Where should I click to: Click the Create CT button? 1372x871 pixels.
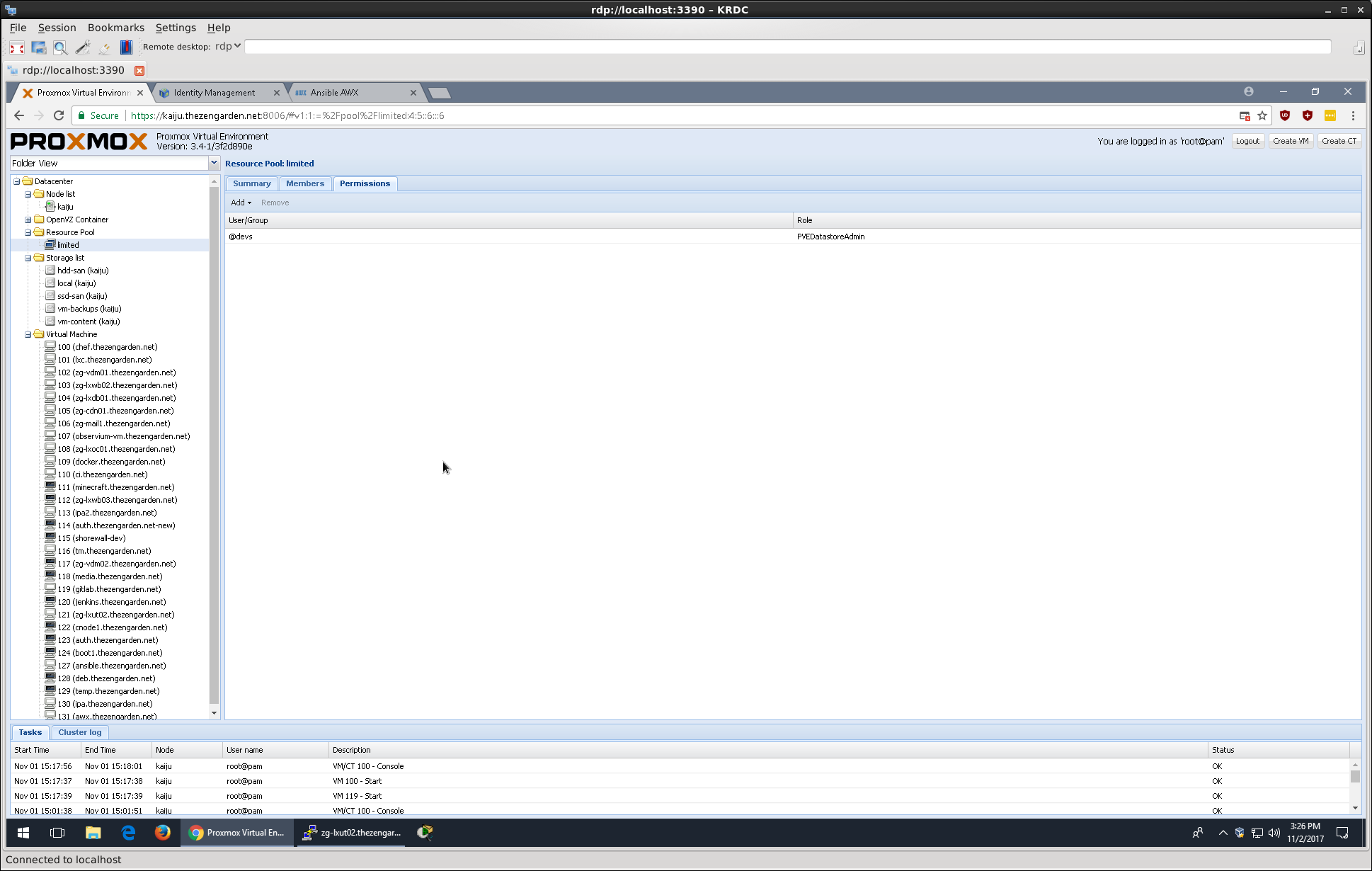[1339, 141]
